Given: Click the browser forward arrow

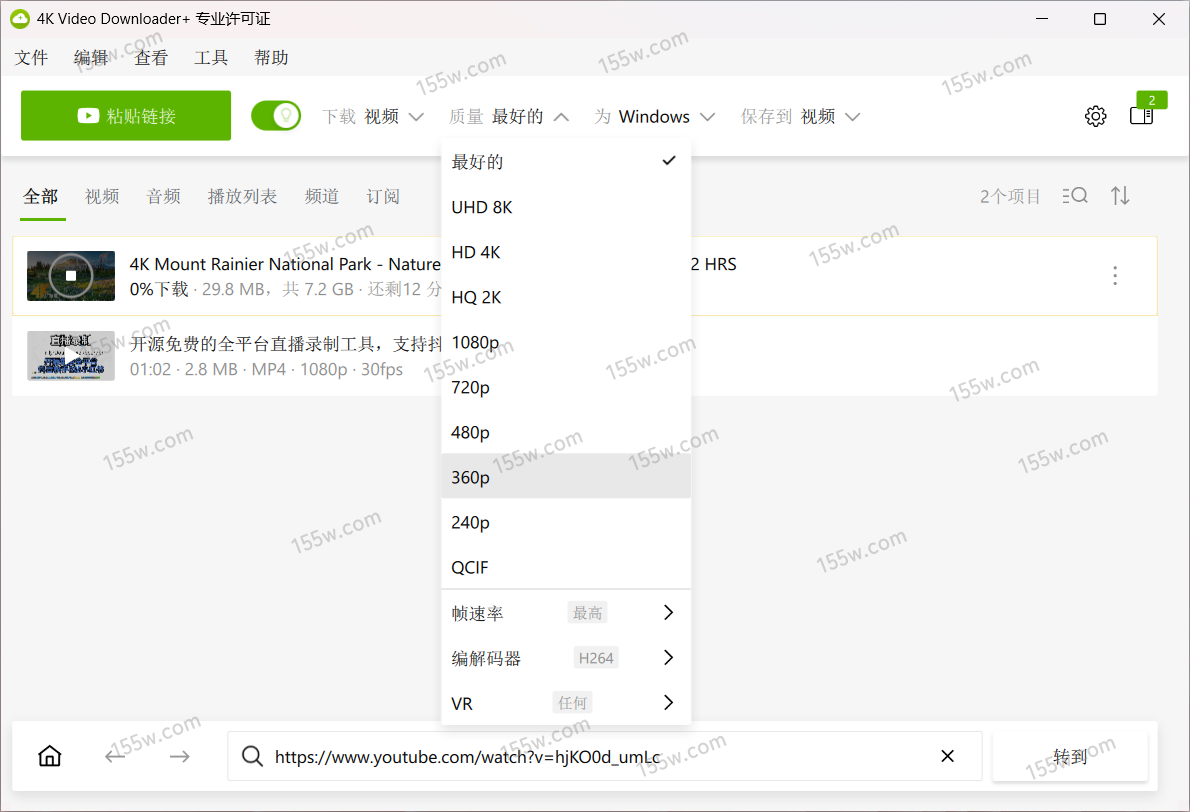Looking at the screenshot, I should coord(179,756).
